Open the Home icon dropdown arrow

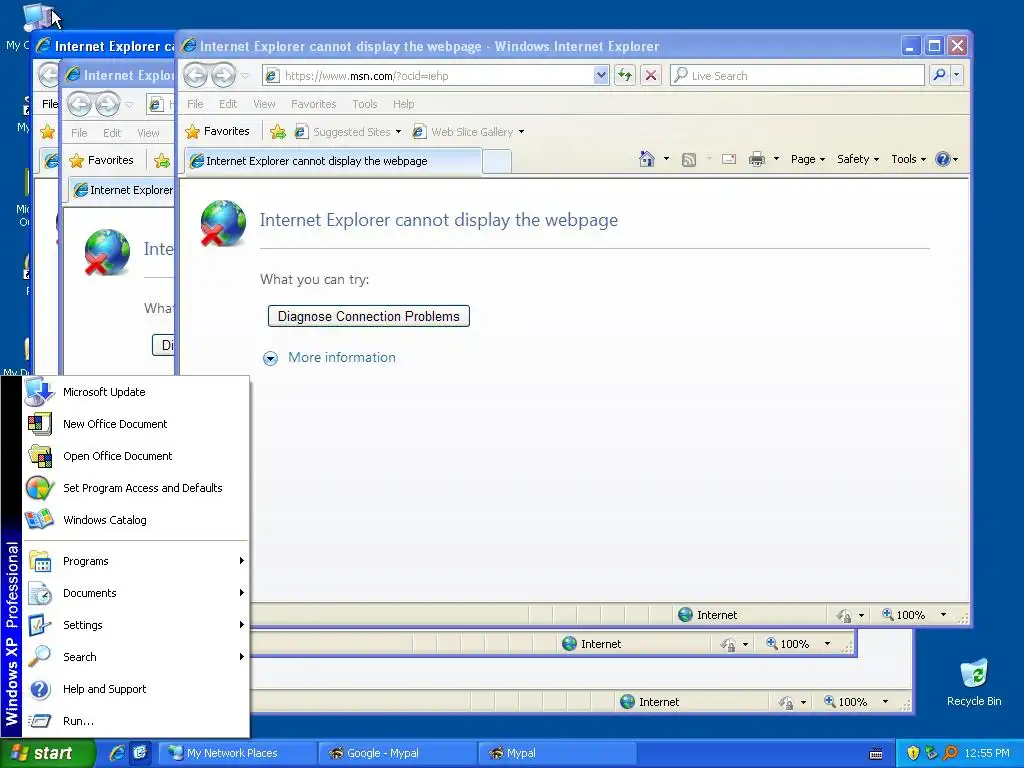coord(666,159)
